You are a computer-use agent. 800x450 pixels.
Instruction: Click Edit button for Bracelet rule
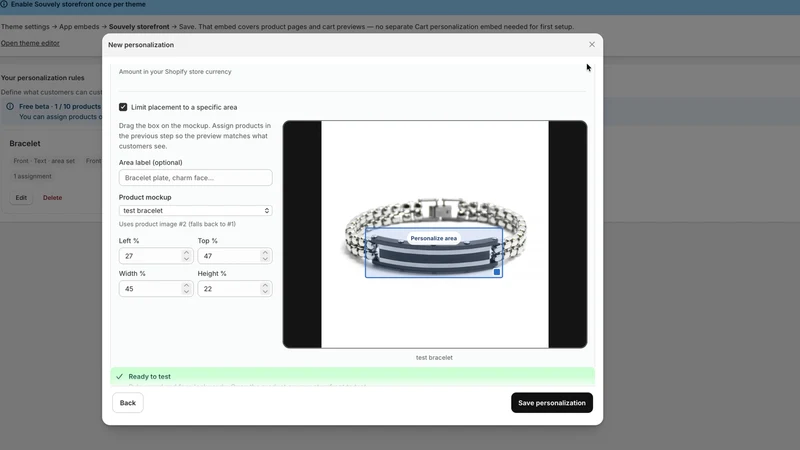point(21,197)
